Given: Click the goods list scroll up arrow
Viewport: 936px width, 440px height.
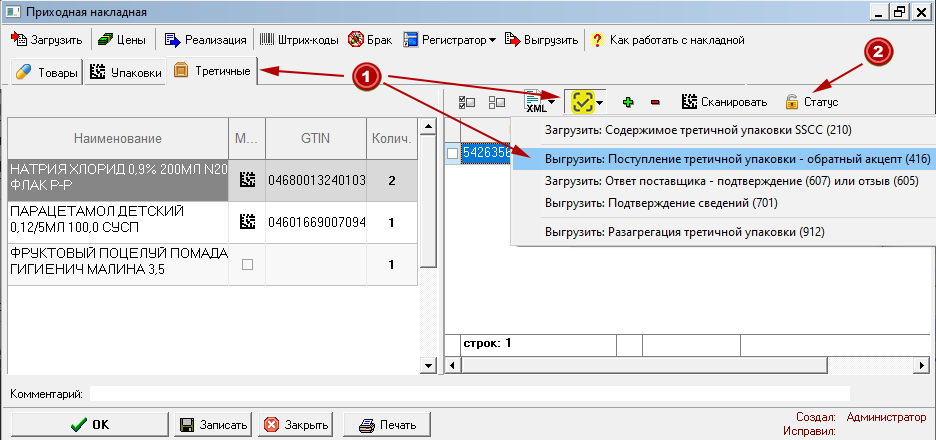Looking at the screenshot, I should (x=427, y=126).
